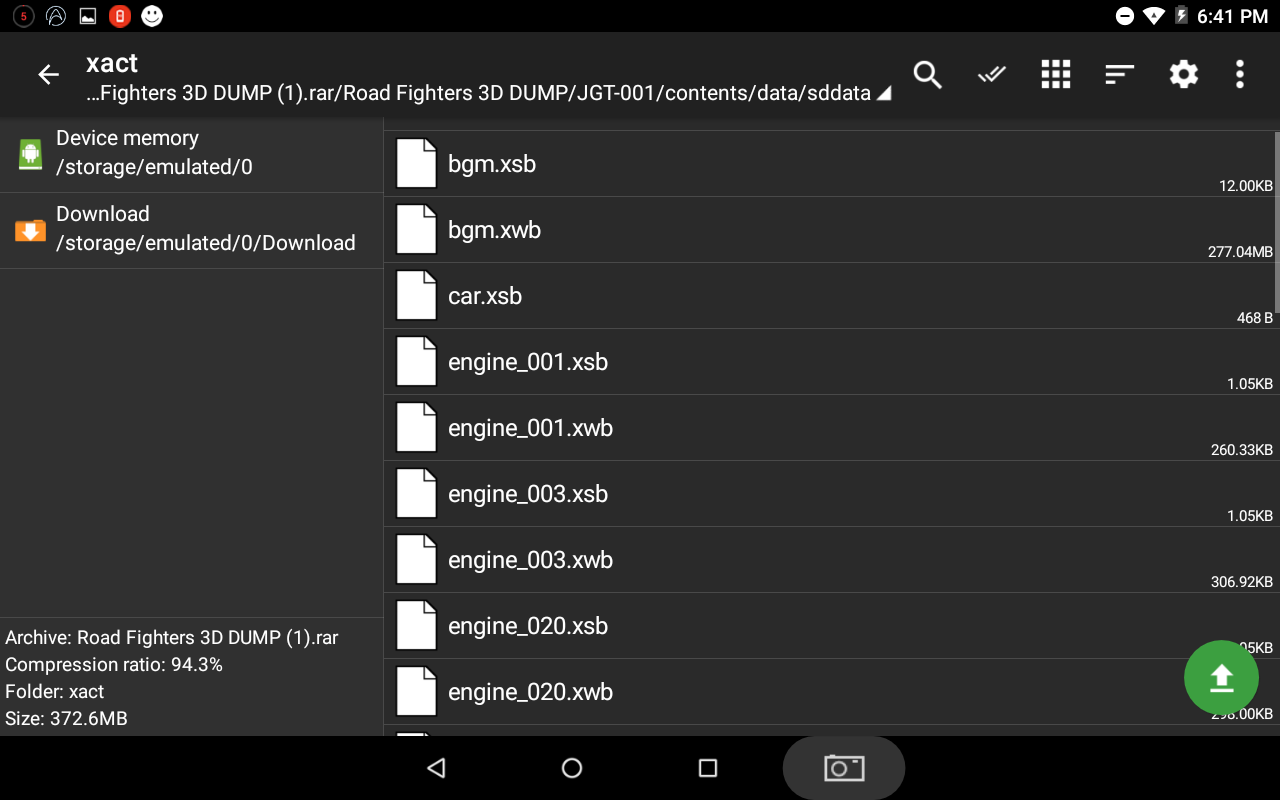The image size is (1280, 800).
Task: Expand the archive path dropdown triangle
Action: point(884,94)
